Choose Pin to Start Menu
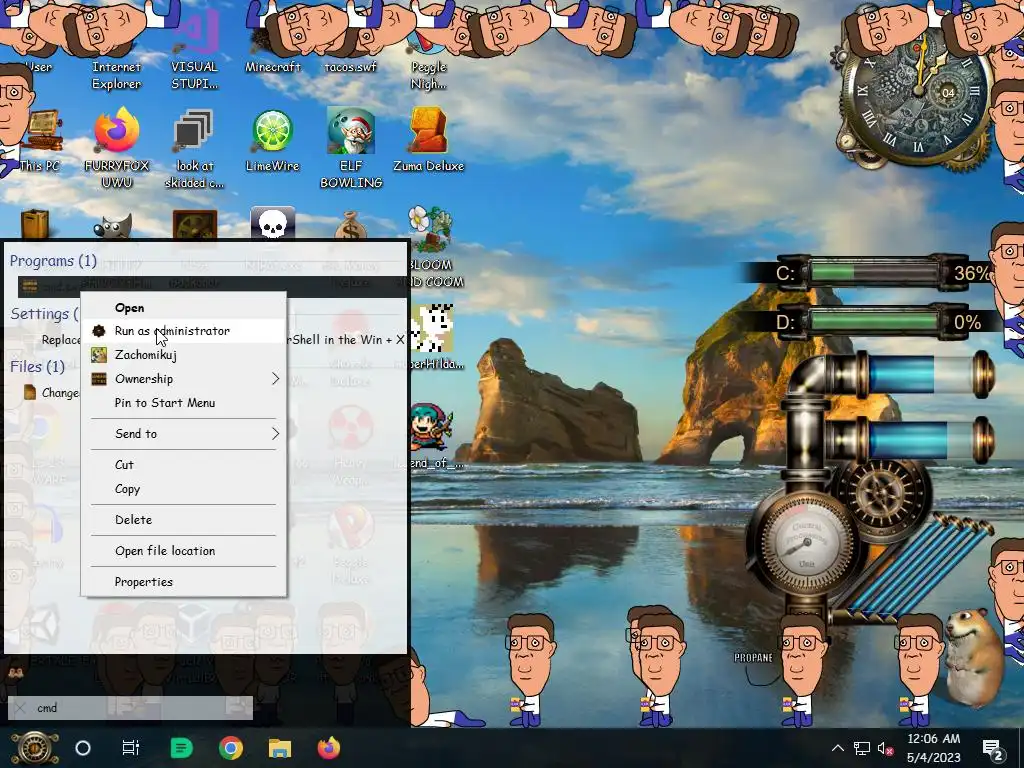The width and height of the screenshot is (1024, 768). [184, 403]
